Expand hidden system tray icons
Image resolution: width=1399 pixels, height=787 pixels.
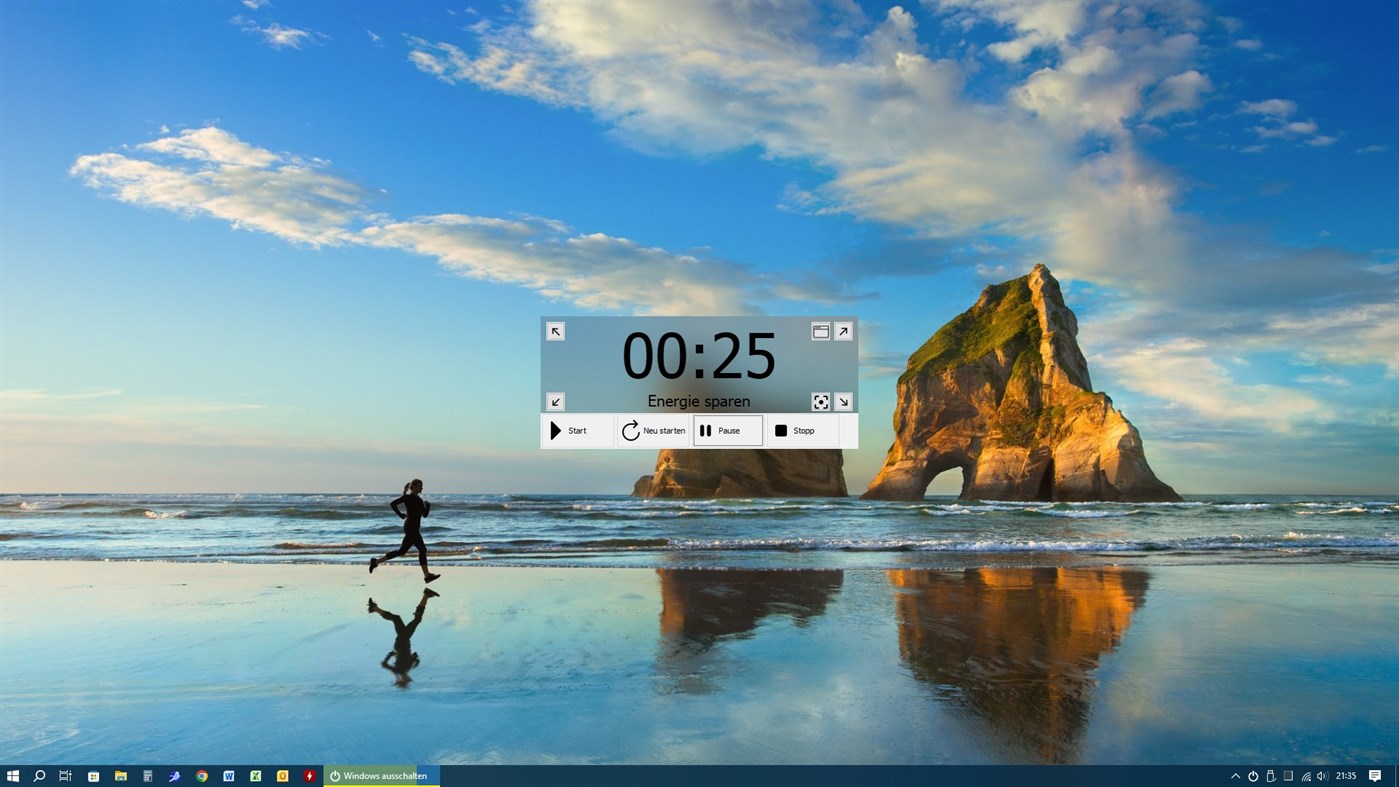click(1235, 776)
